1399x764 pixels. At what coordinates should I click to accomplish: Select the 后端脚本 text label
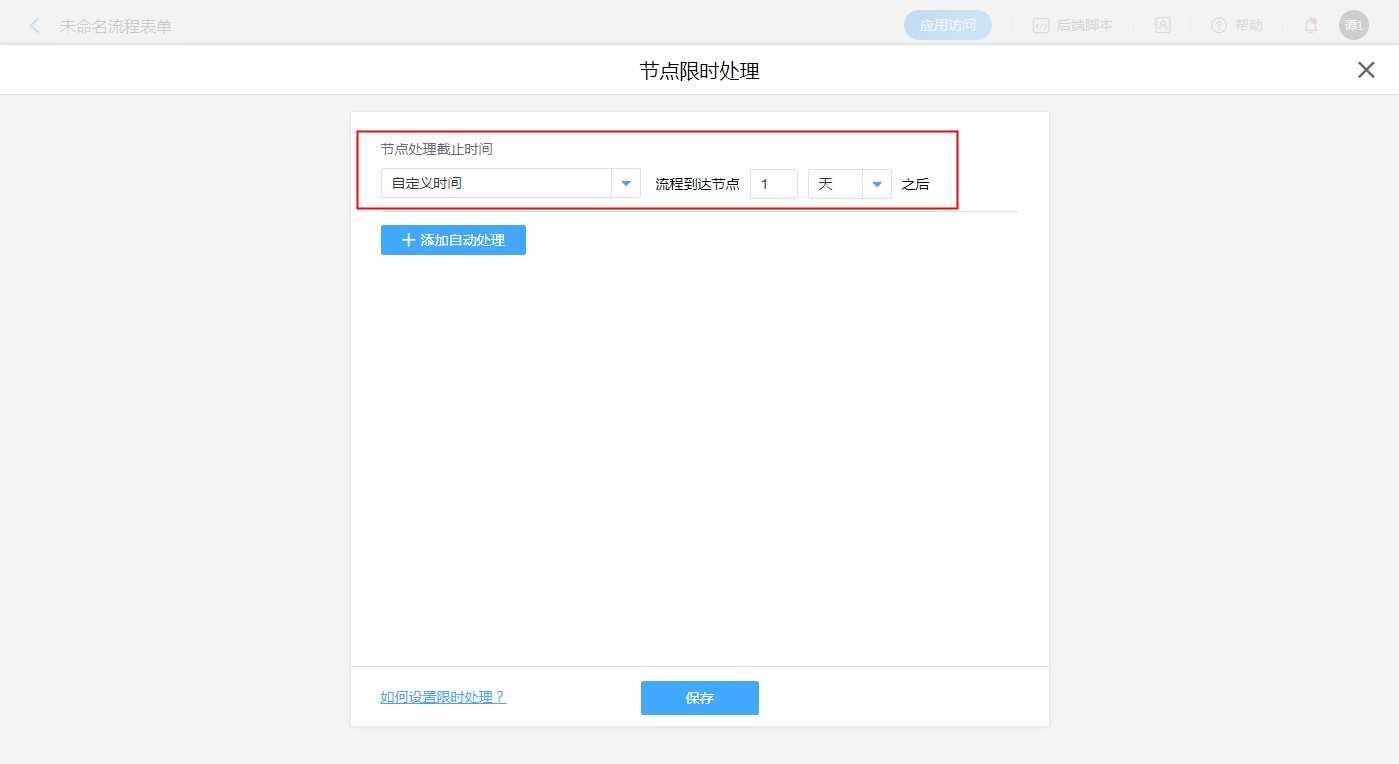click(x=1084, y=26)
